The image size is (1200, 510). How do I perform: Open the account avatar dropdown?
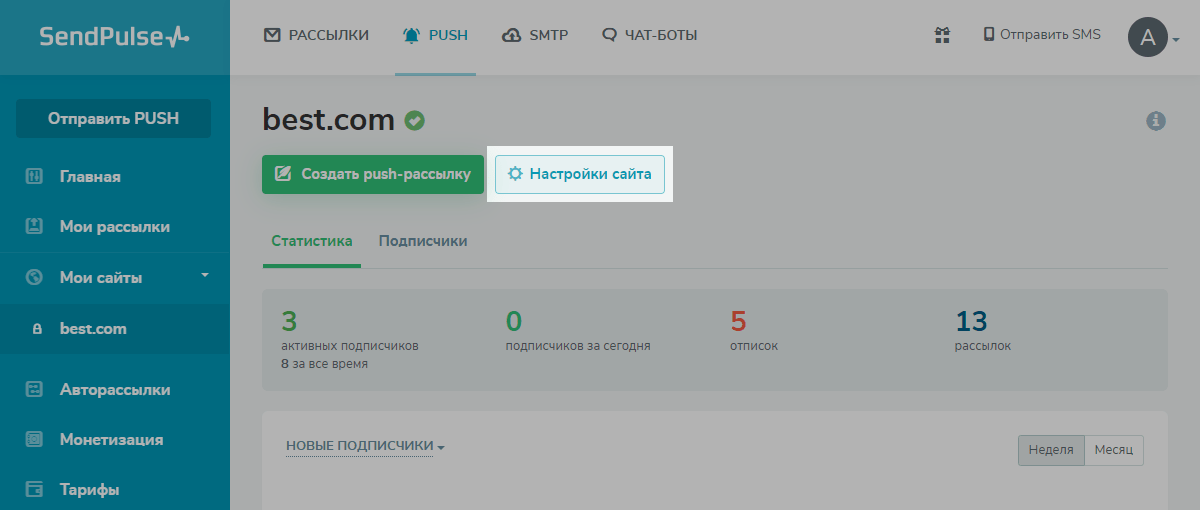pyautogui.click(x=1154, y=38)
